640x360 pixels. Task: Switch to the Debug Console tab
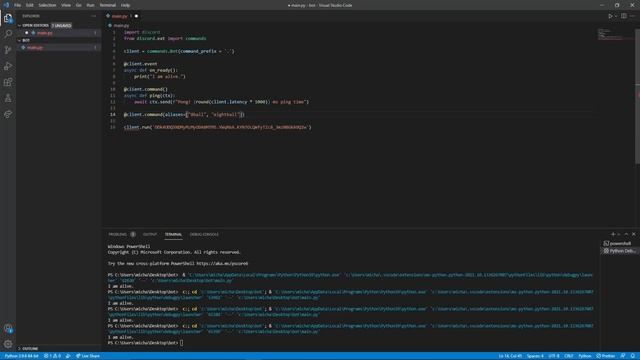tap(204, 234)
